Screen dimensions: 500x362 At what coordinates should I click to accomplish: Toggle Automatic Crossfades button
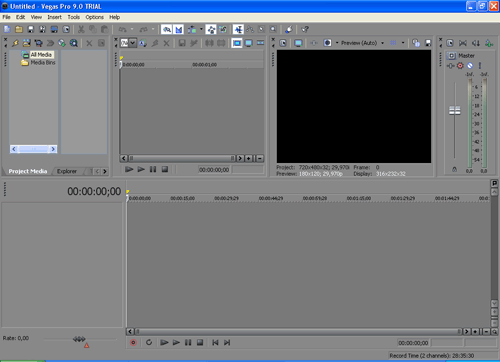click(x=179, y=29)
